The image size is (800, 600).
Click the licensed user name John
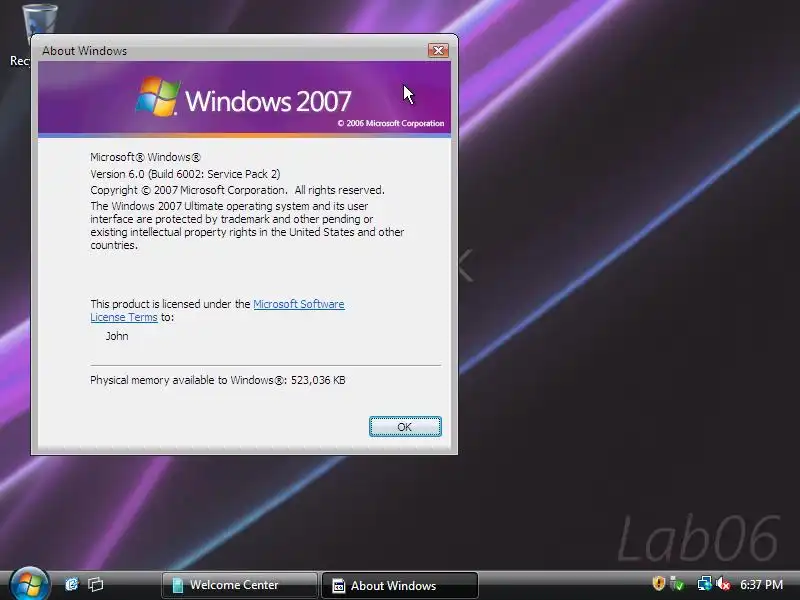(x=117, y=336)
